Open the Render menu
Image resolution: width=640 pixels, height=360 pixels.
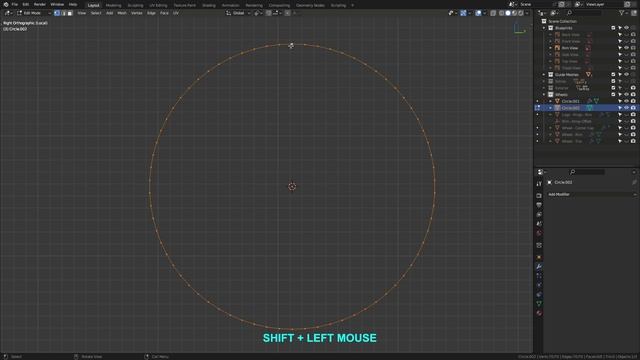coord(40,4)
